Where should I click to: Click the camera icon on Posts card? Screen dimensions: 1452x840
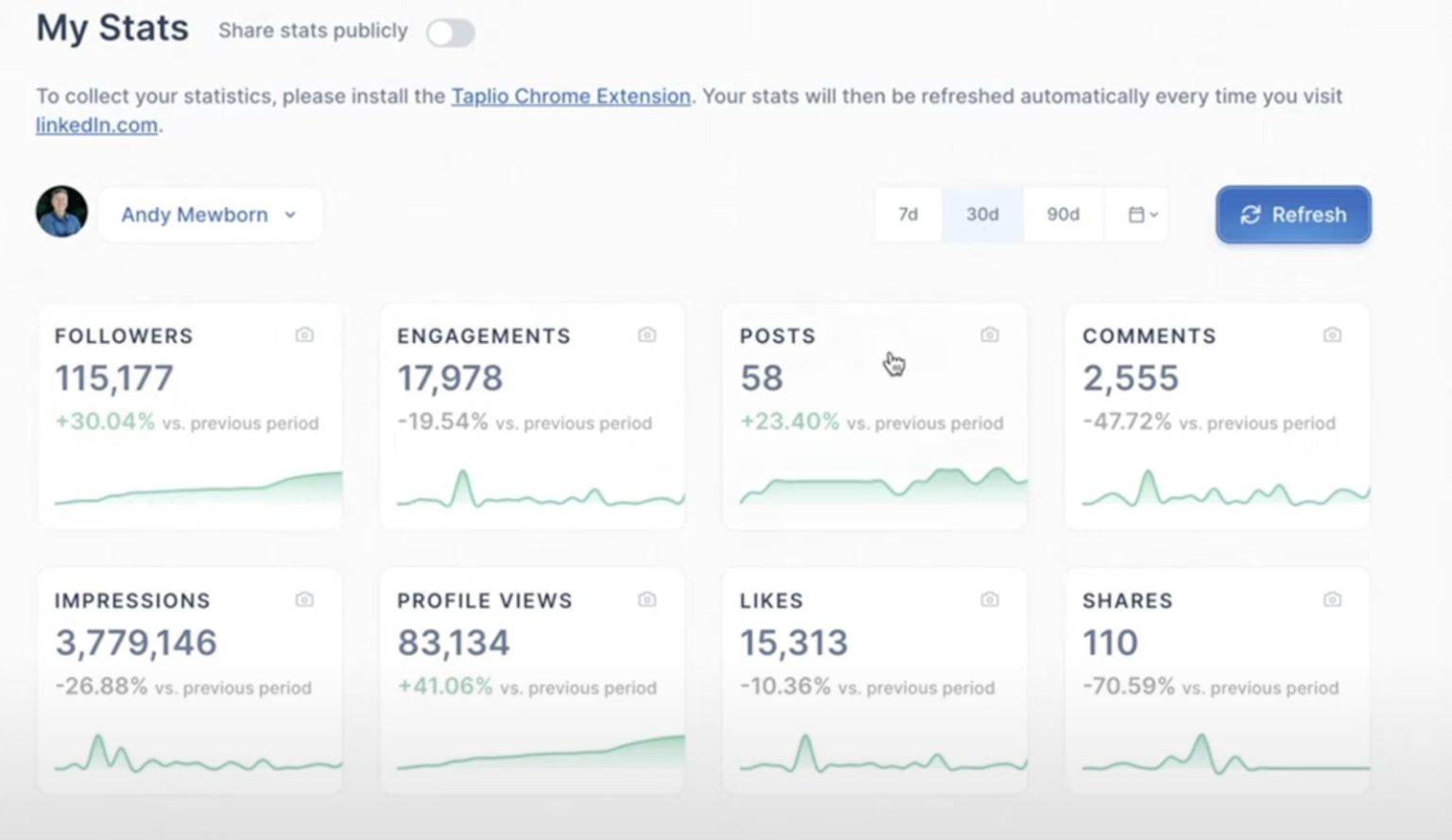pyautogui.click(x=989, y=334)
